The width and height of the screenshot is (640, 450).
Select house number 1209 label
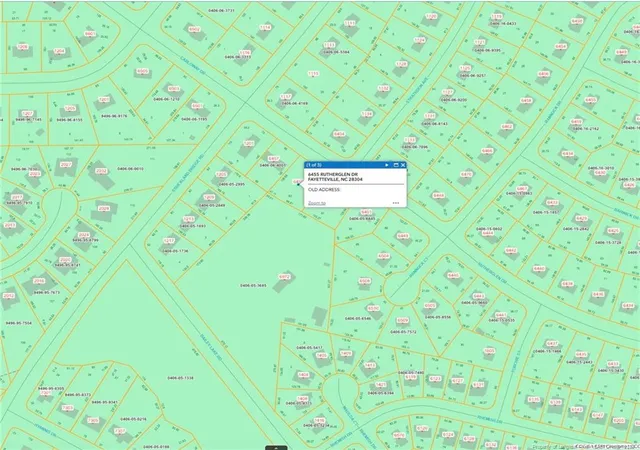coord(209,197)
